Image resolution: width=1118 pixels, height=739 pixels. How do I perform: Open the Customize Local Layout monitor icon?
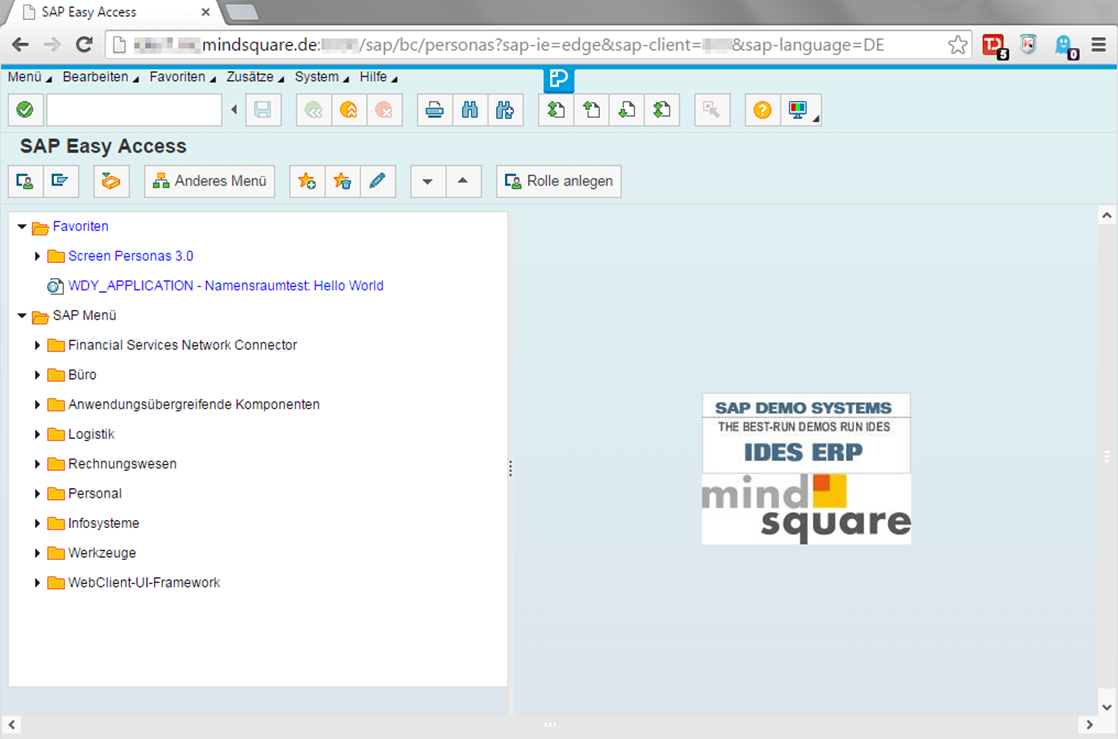(801, 110)
